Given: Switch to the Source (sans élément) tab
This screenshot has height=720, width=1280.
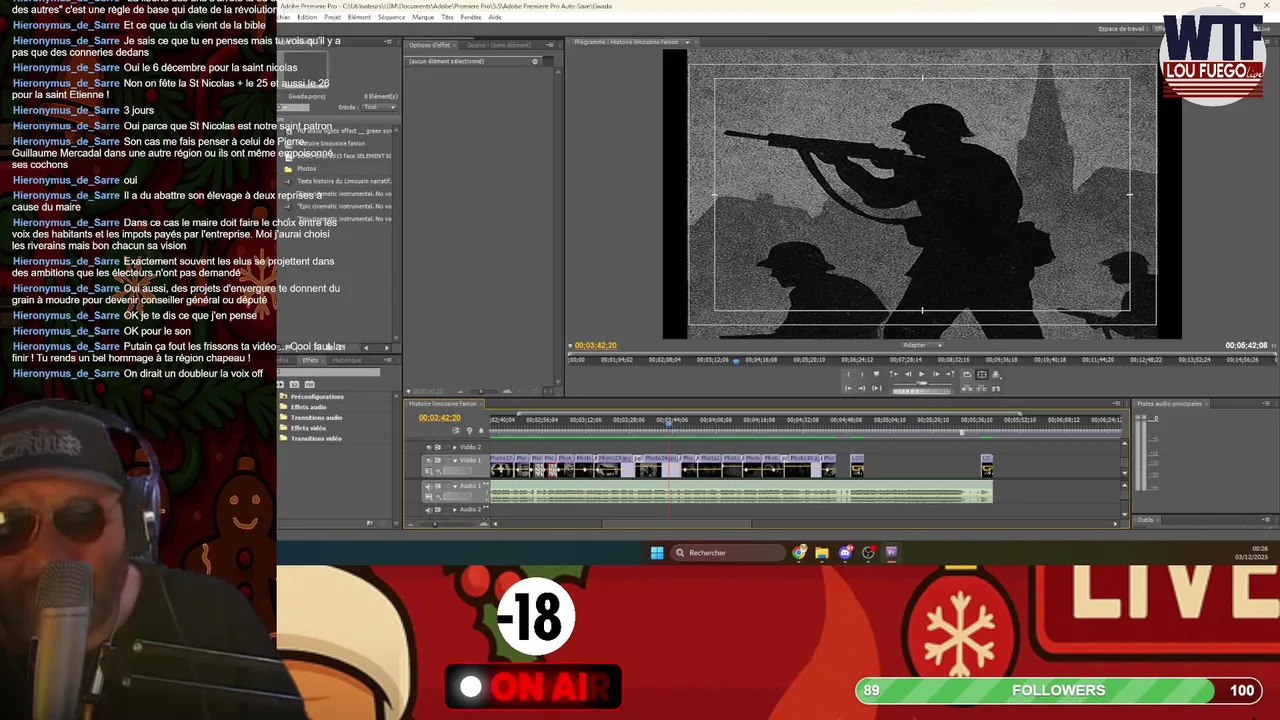Looking at the screenshot, I should click(499, 45).
